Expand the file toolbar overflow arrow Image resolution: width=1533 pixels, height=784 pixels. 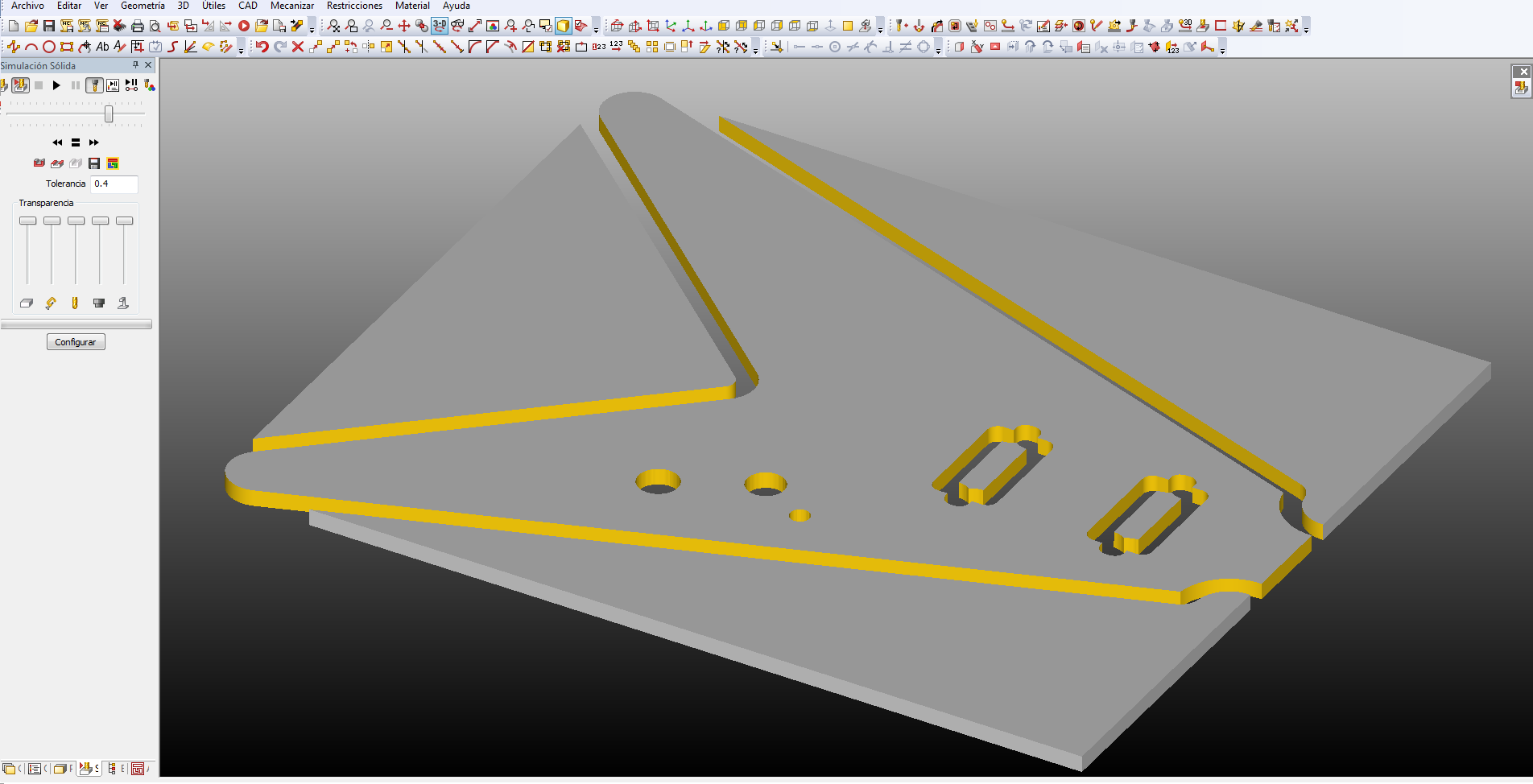pos(312,27)
